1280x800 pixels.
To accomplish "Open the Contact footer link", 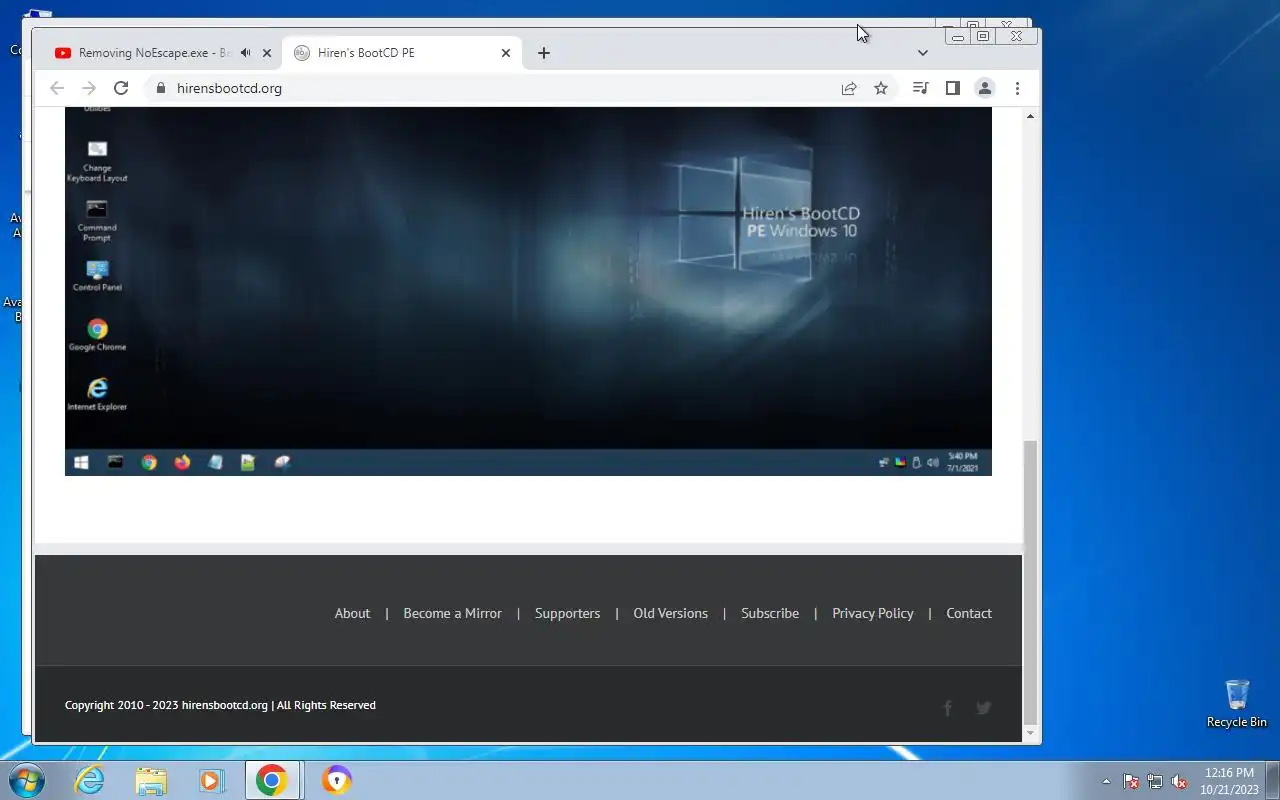I will [969, 613].
